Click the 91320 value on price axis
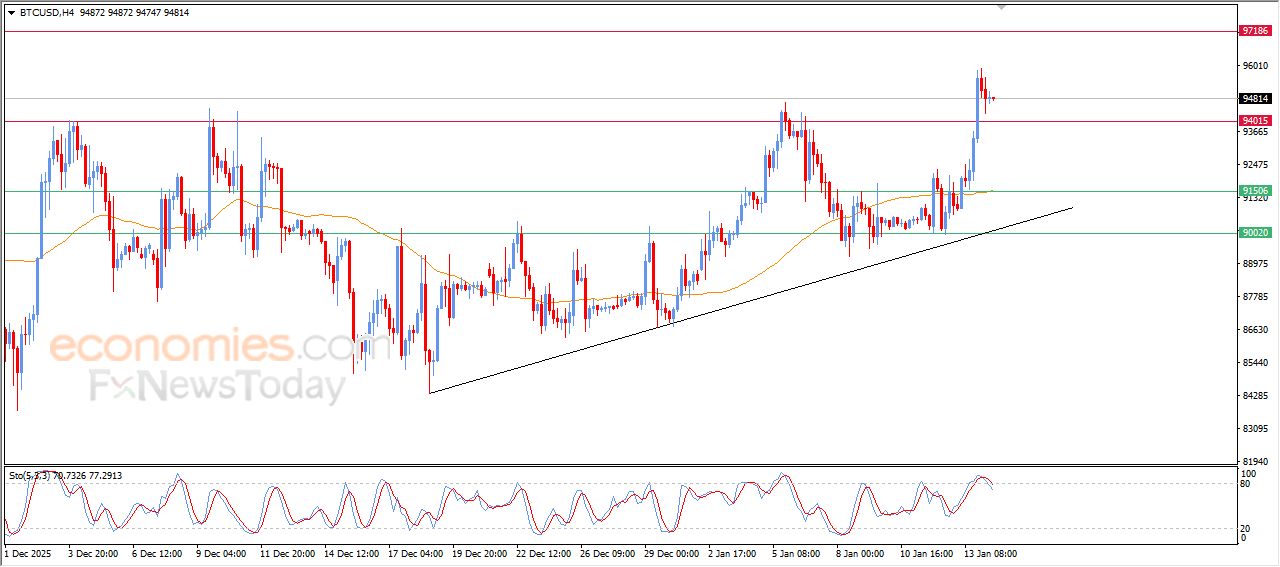This screenshot has width=1280, height=567. 1255,199
